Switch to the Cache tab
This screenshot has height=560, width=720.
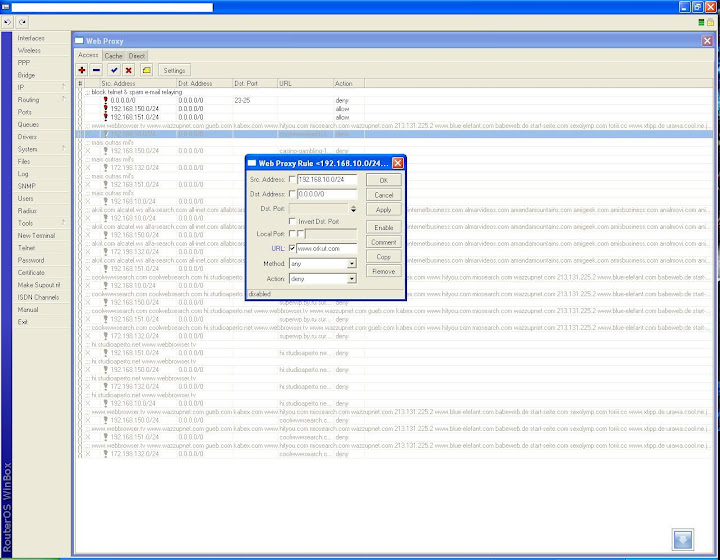(x=113, y=56)
